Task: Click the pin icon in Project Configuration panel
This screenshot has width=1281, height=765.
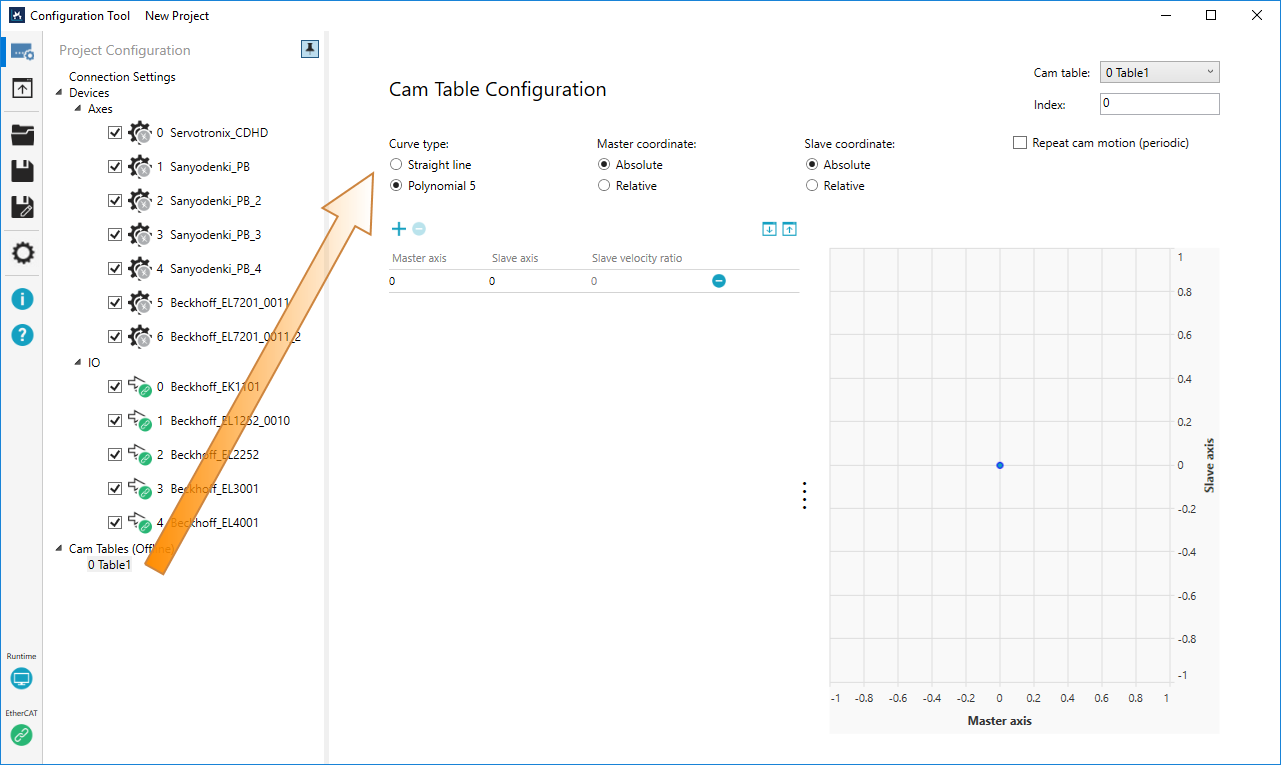Action: click(x=310, y=49)
